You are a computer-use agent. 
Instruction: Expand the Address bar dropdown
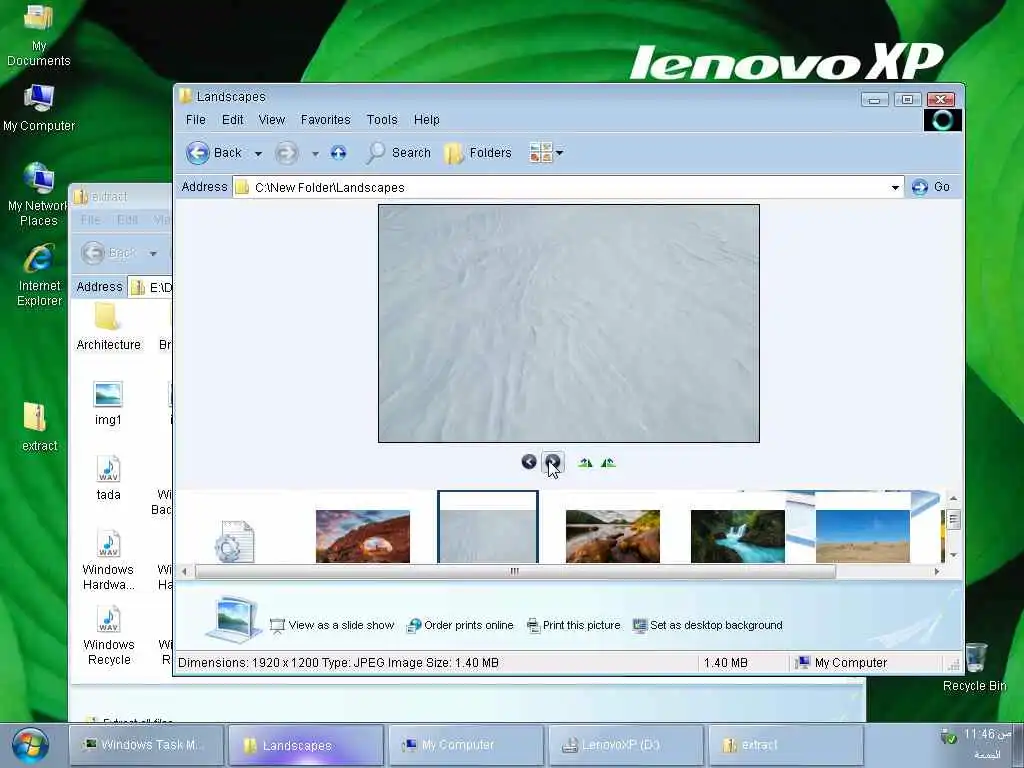click(895, 187)
